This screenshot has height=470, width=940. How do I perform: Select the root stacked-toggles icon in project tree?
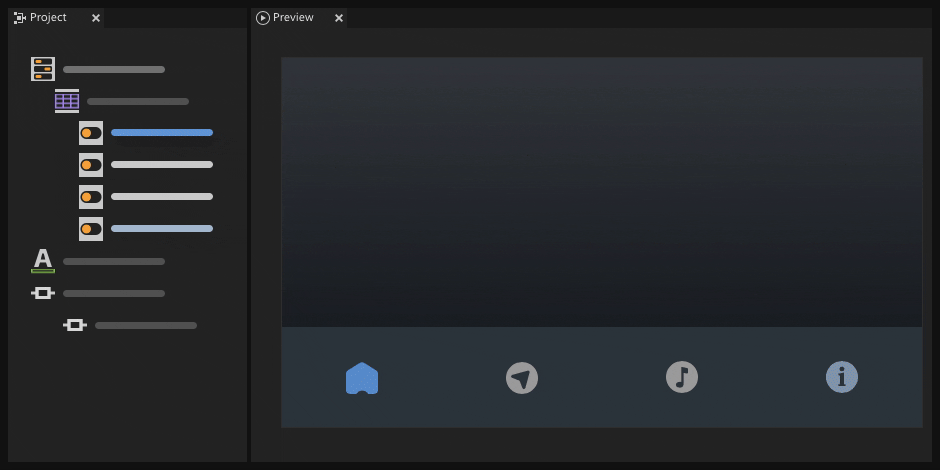[x=43, y=69]
